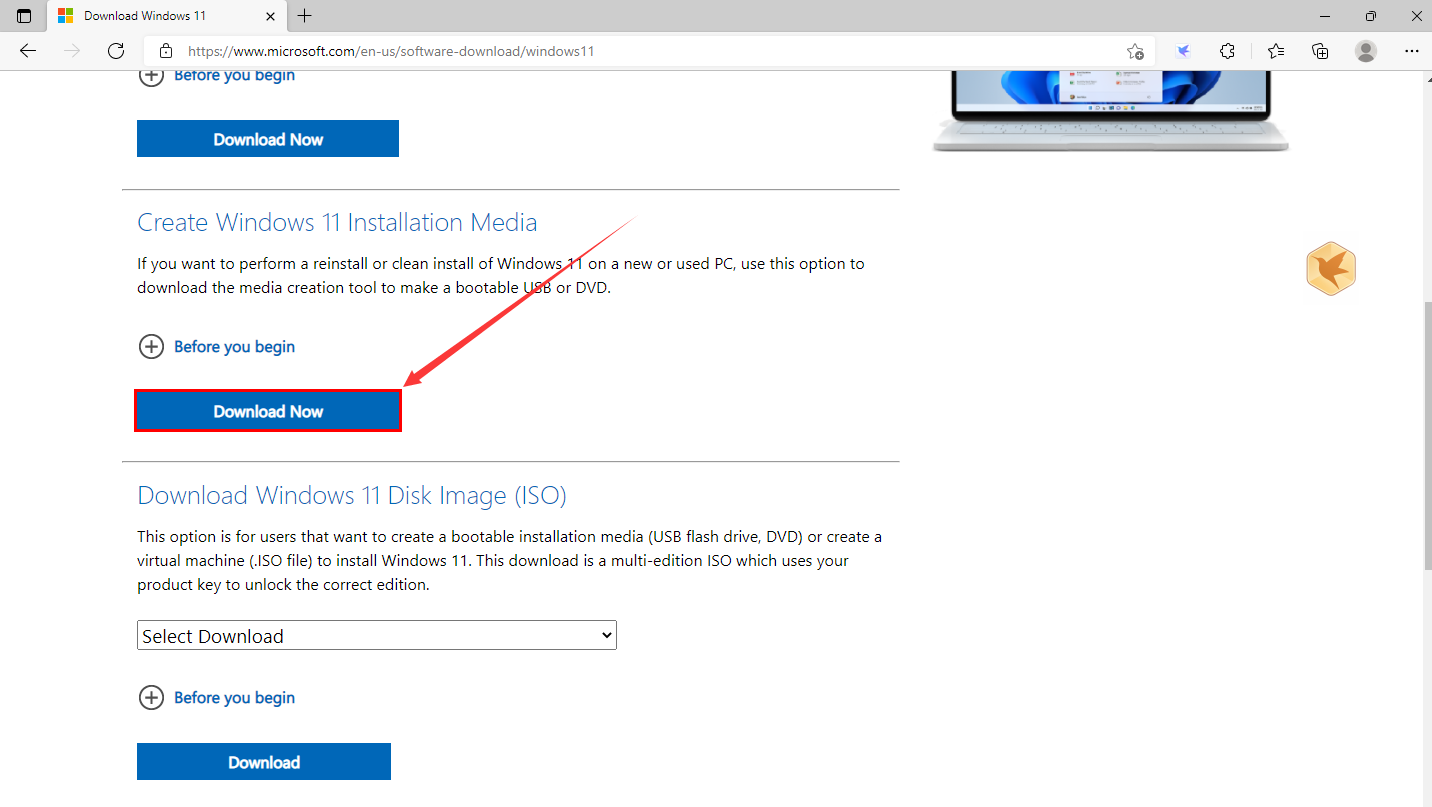This screenshot has width=1432, height=807.
Task: Expand the topmost Before you begin section
Action: click(x=216, y=75)
